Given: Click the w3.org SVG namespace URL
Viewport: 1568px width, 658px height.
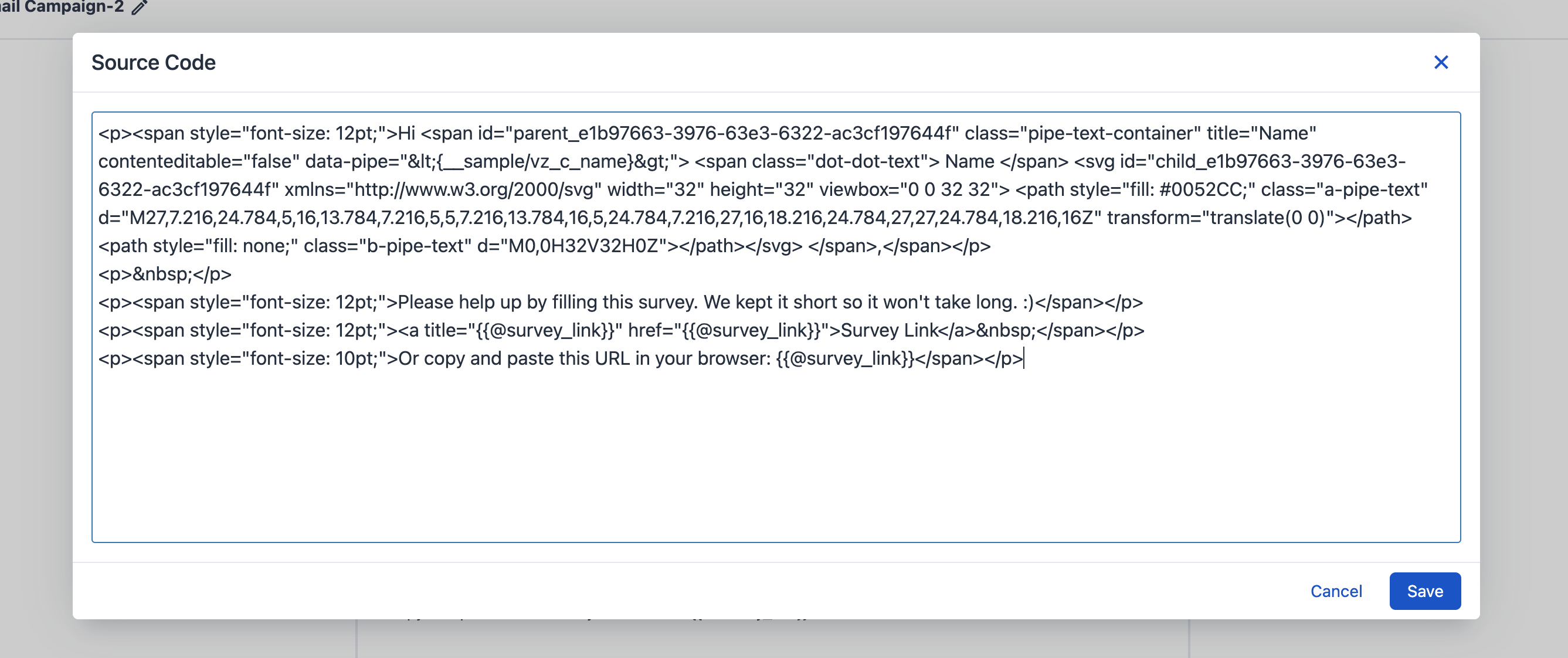Looking at the screenshot, I should 473,190.
